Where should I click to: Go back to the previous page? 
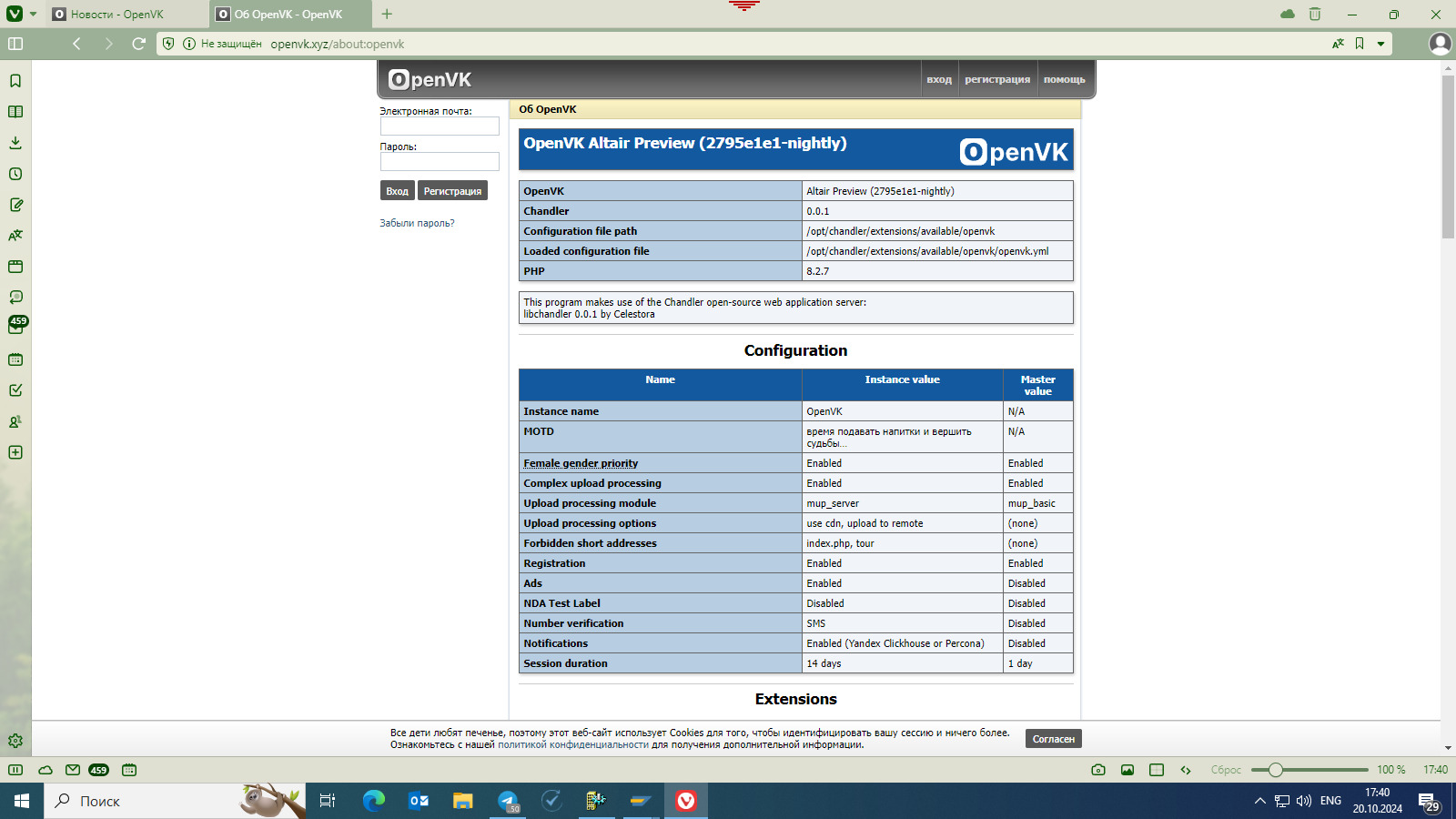pos(77,44)
